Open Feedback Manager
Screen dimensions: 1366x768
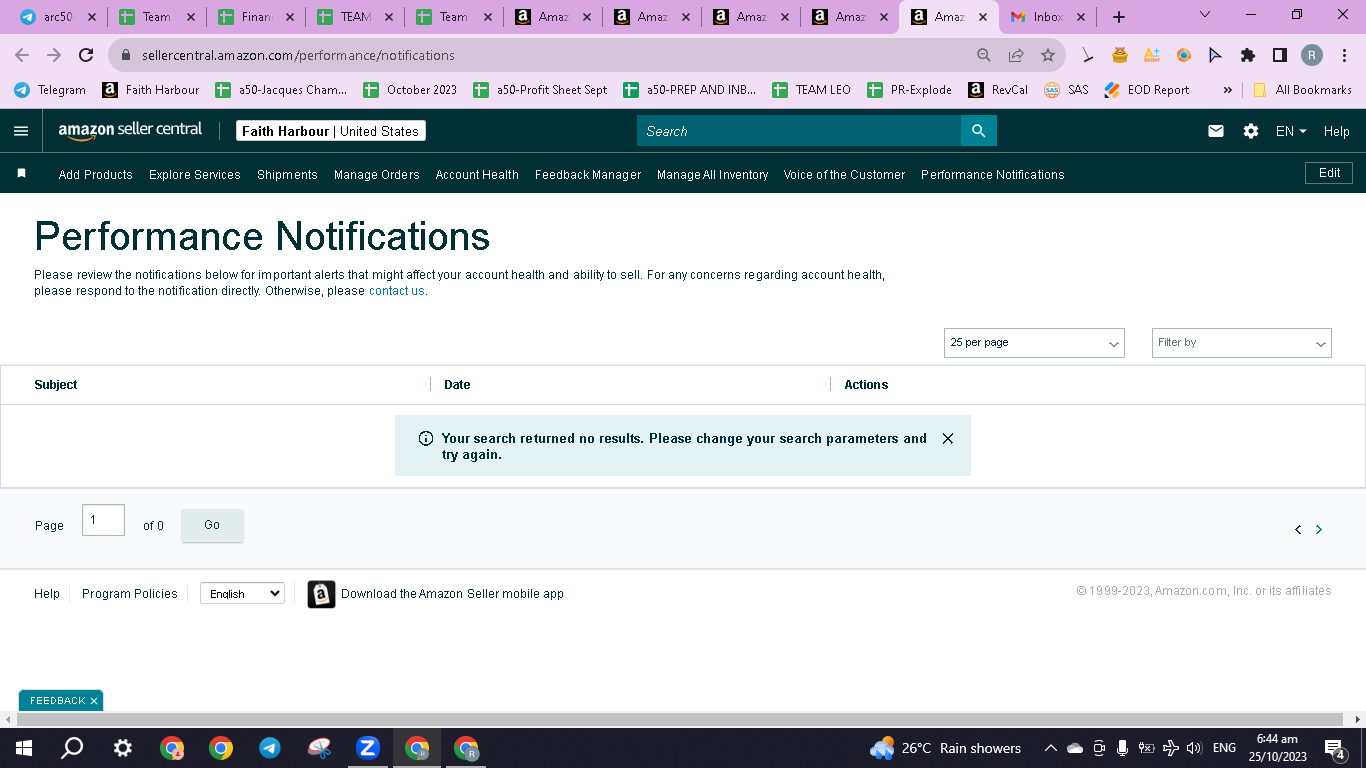588,175
